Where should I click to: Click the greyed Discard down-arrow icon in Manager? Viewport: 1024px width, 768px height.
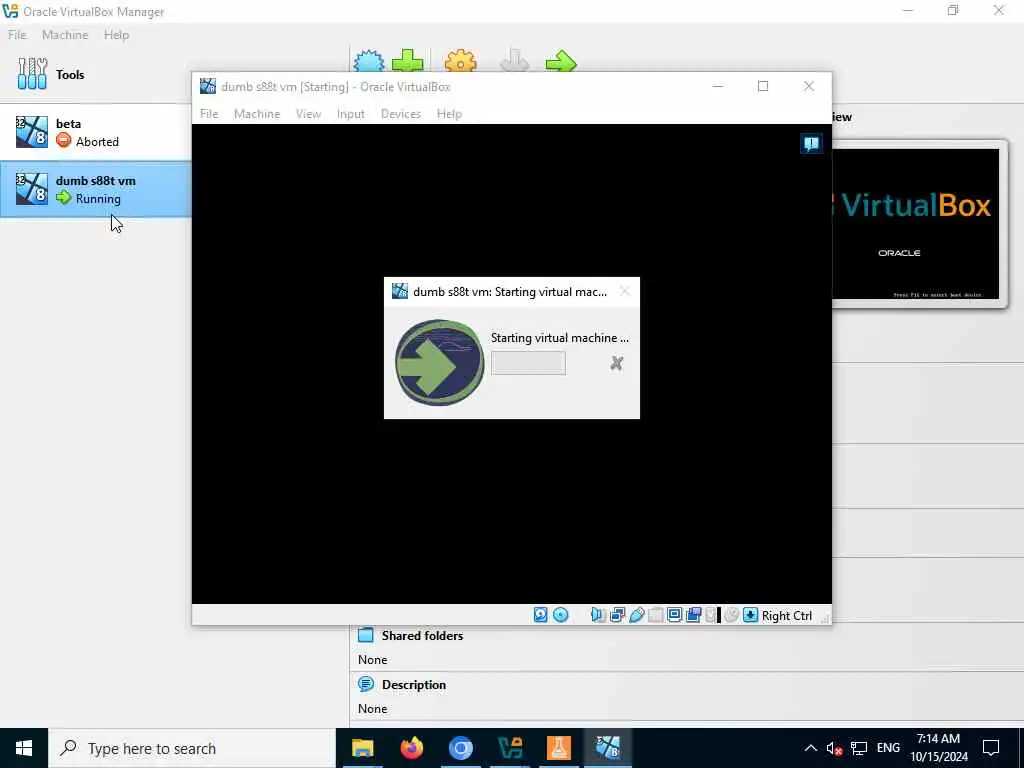click(x=514, y=61)
